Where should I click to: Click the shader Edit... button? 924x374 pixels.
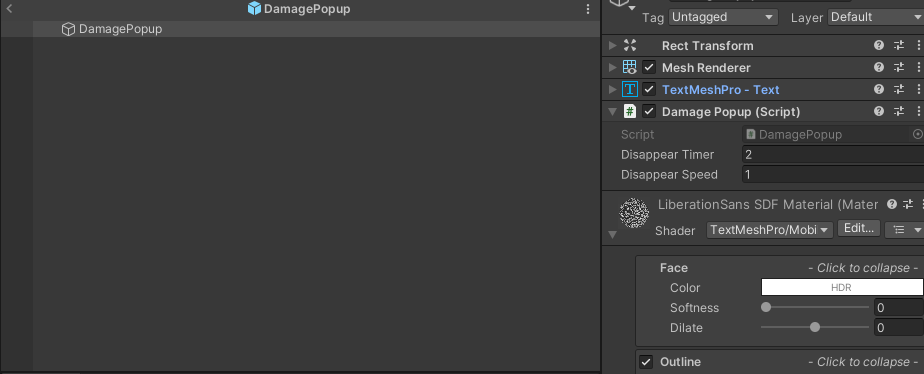tap(859, 229)
